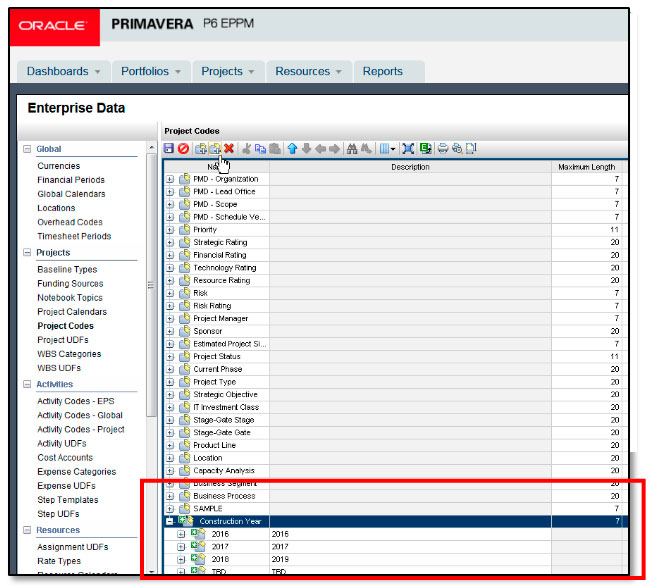Click the Copy icon in toolbar

(x=260, y=148)
